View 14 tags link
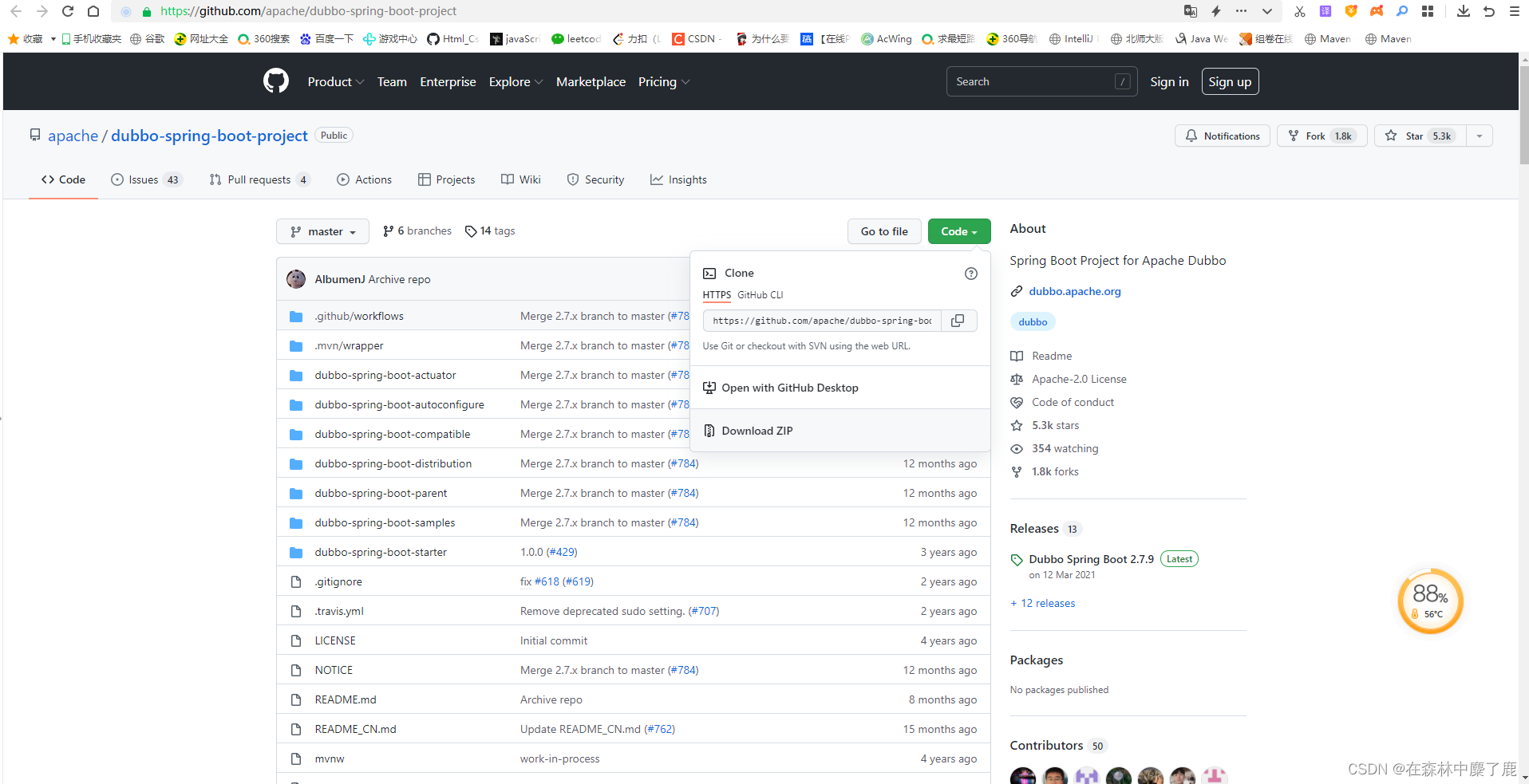The width and height of the screenshot is (1529, 784). point(490,231)
